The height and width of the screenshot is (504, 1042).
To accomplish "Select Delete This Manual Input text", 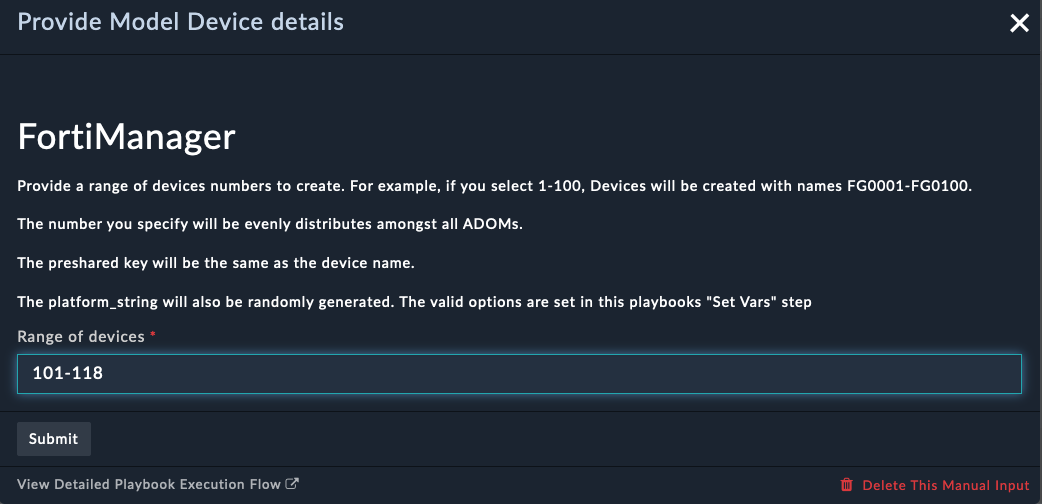I will pos(946,485).
